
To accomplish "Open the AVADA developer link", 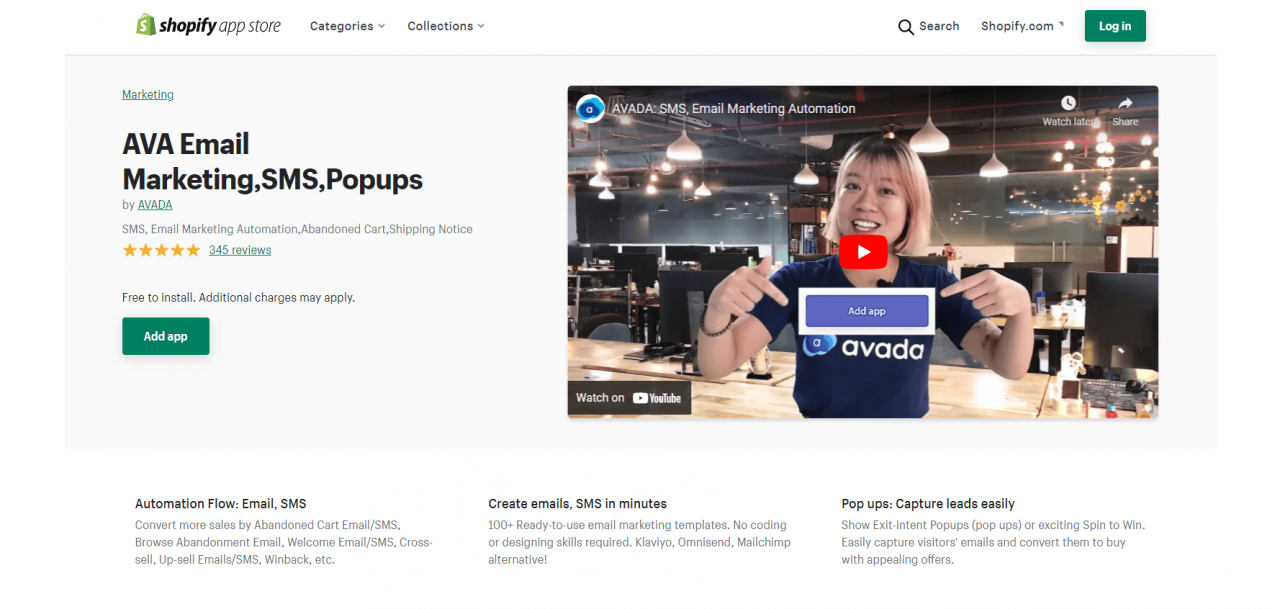I will tap(155, 205).
